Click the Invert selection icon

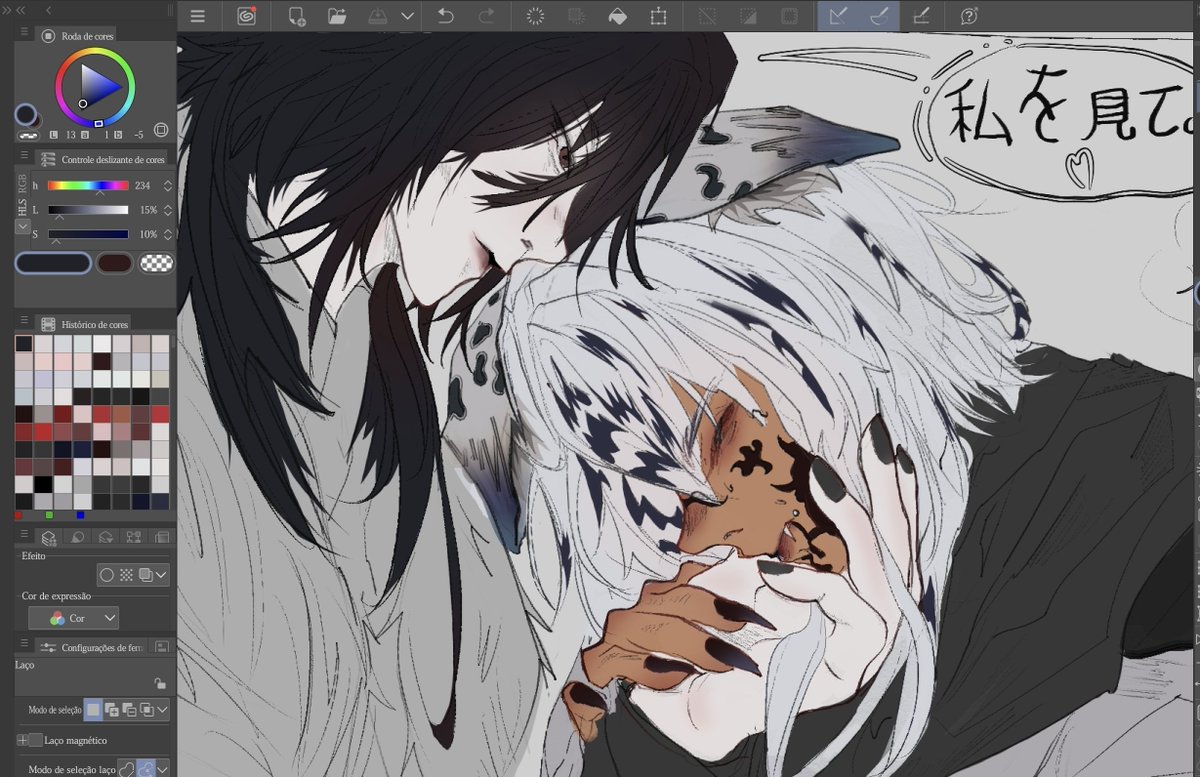[748, 16]
